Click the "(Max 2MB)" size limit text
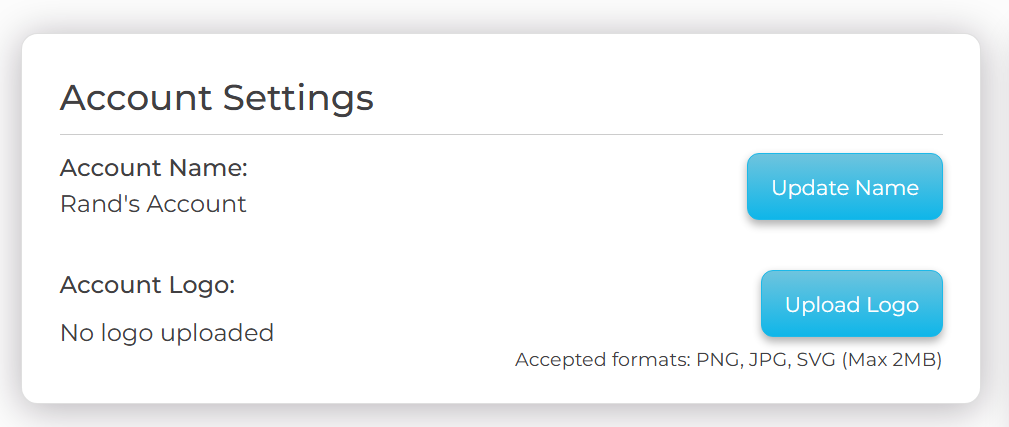 [x=892, y=360]
